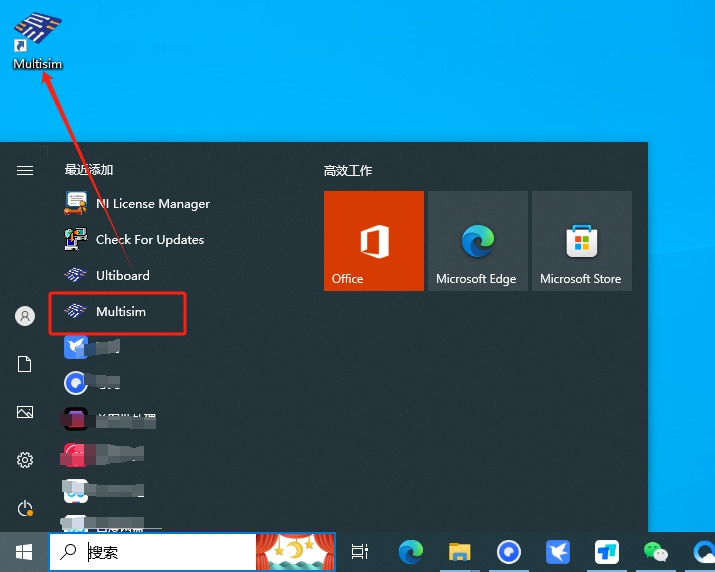Screen dimensions: 715x572
Task: Open WeChat from the taskbar
Action: point(655,551)
